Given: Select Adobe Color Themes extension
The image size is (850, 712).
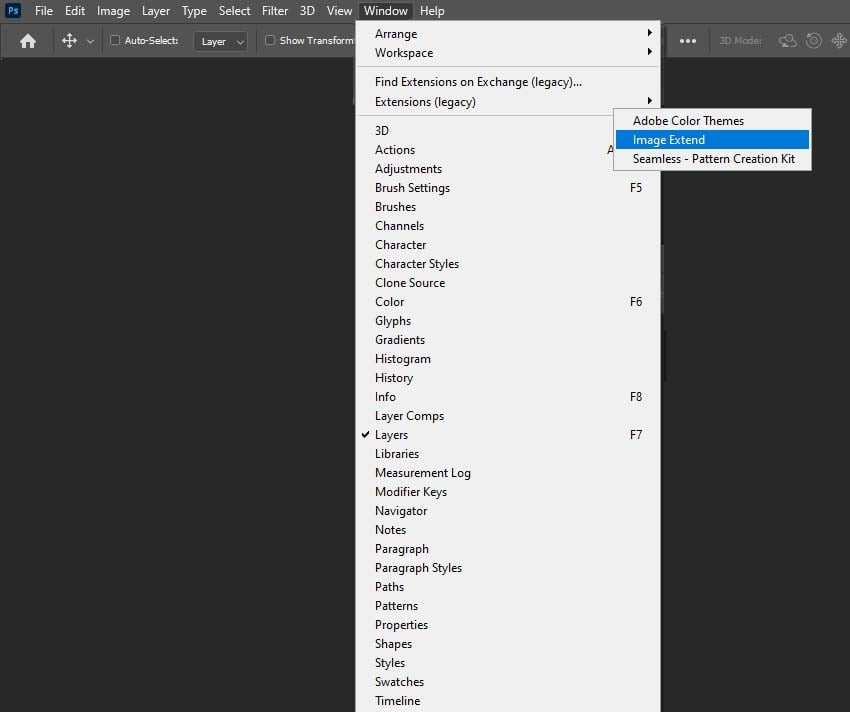Looking at the screenshot, I should (712, 120).
